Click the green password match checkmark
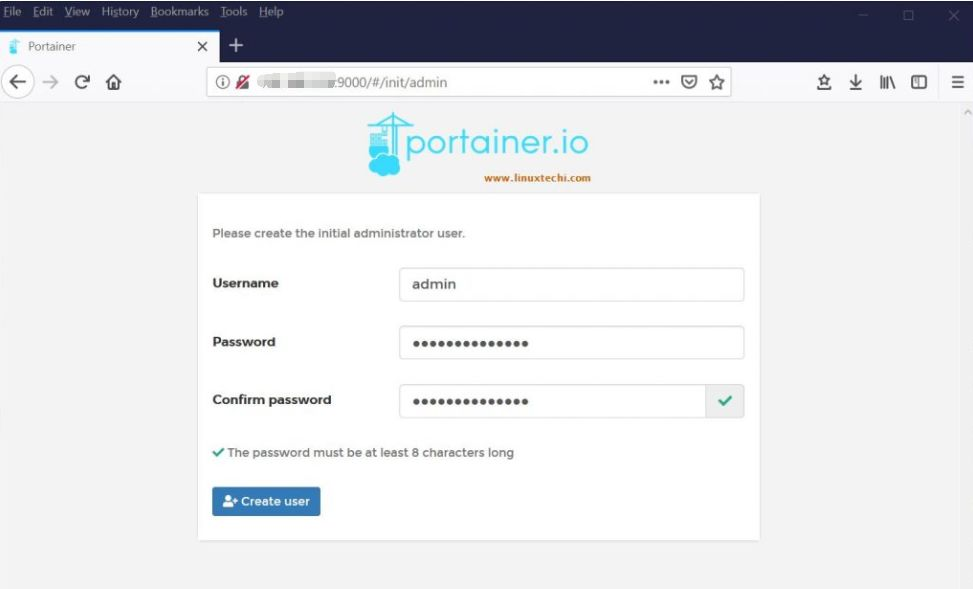This screenshot has height=589, width=973. coord(724,401)
